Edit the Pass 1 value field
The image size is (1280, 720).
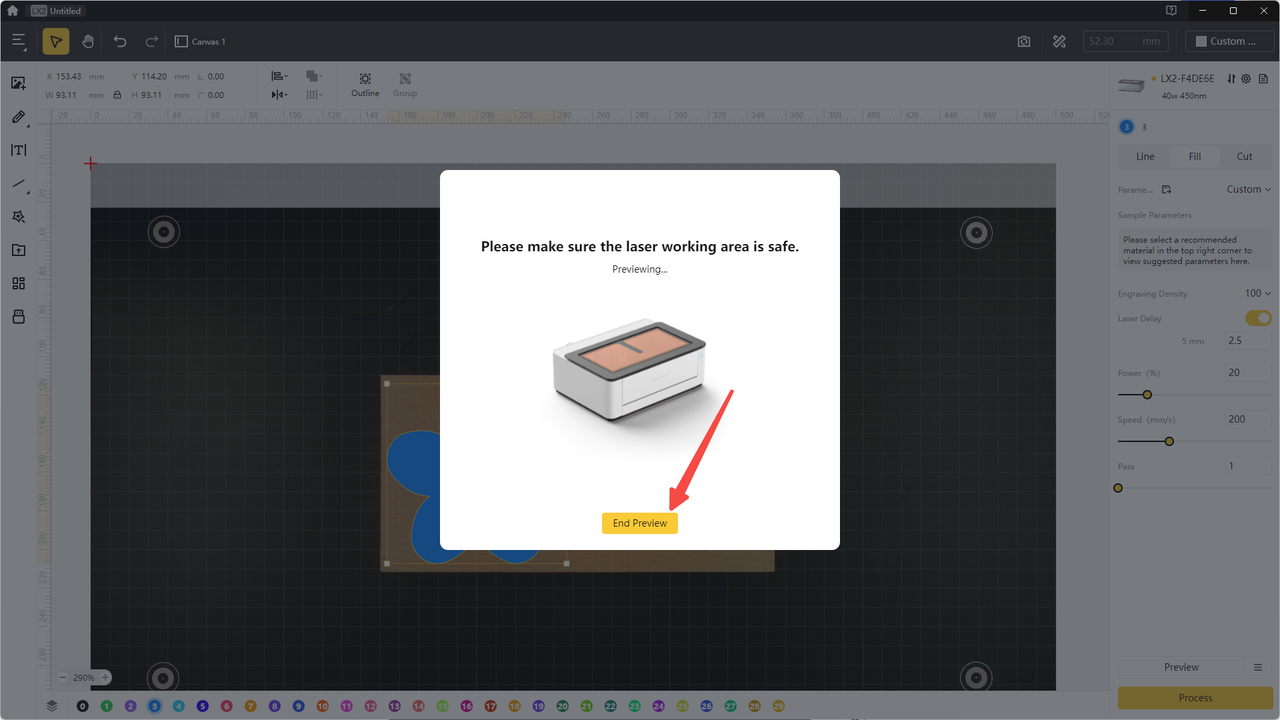pos(1248,466)
